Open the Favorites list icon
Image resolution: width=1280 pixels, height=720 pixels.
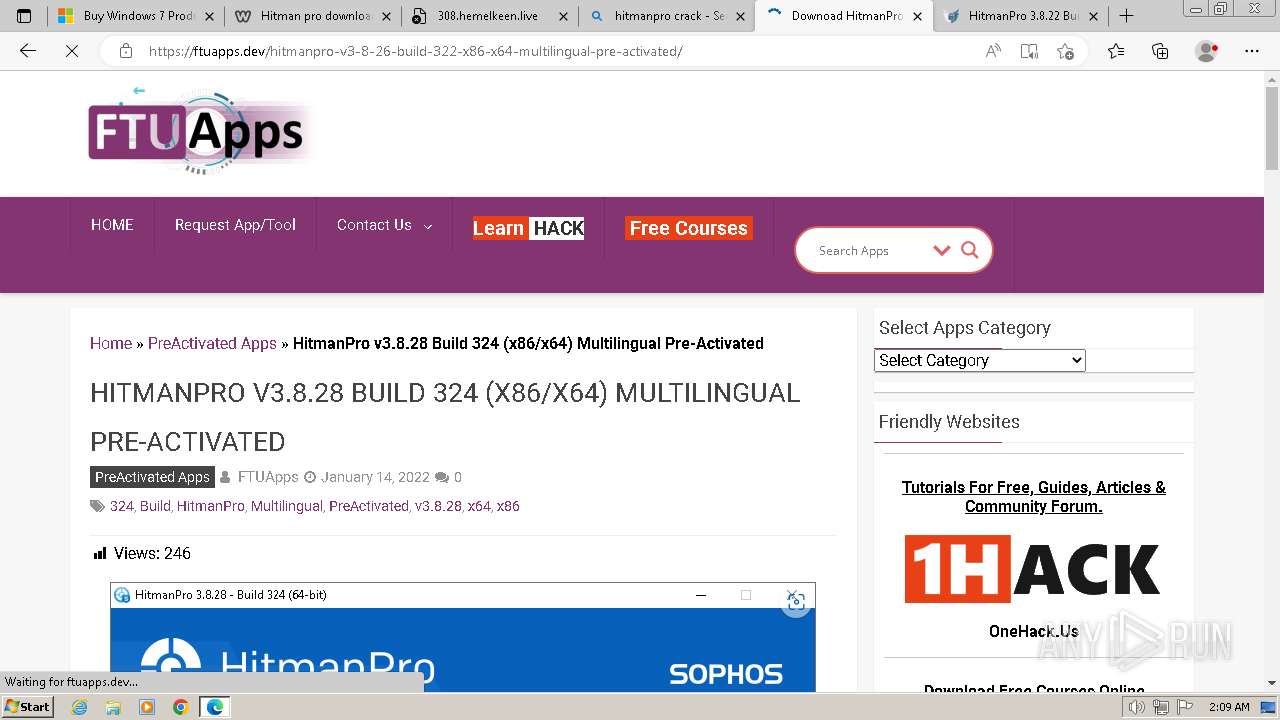(x=1116, y=51)
